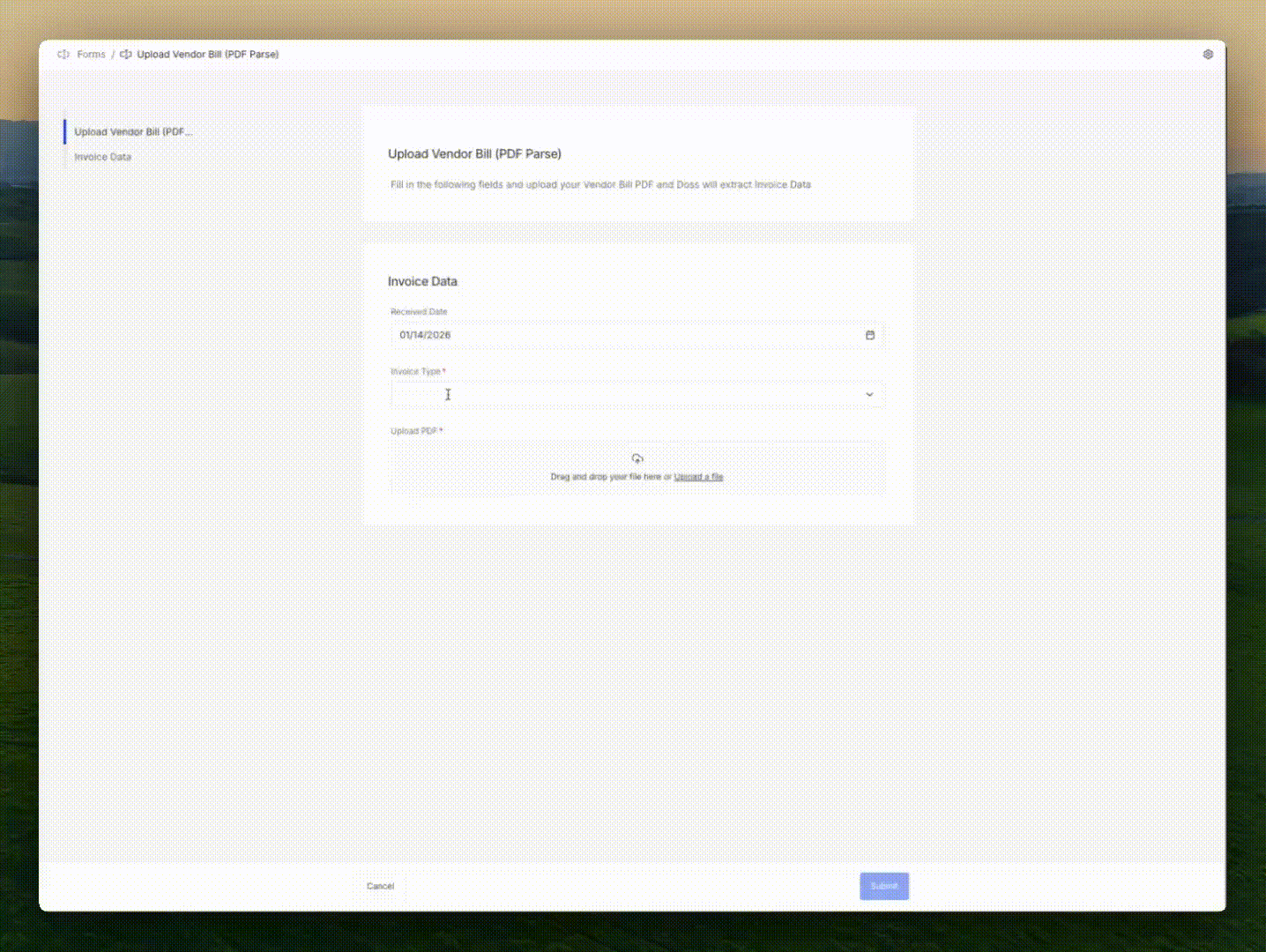Click the Upload Vendor Bill breadcrumb entry
The height and width of the screenshot is (952, 1266).
[207, 54]
